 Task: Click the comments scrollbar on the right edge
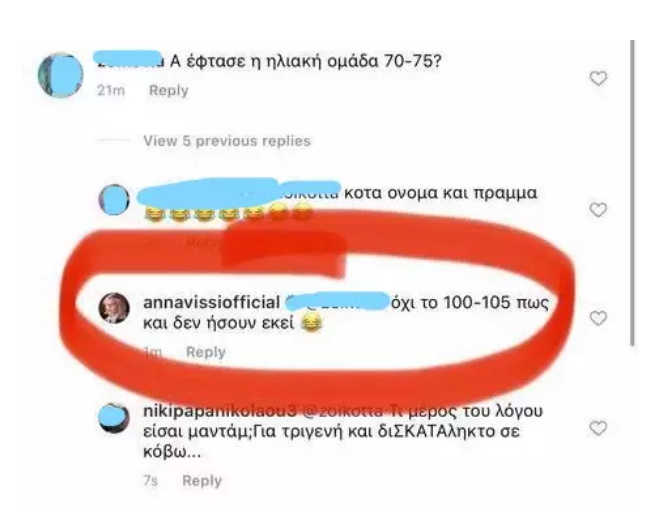tap(632, 193)
